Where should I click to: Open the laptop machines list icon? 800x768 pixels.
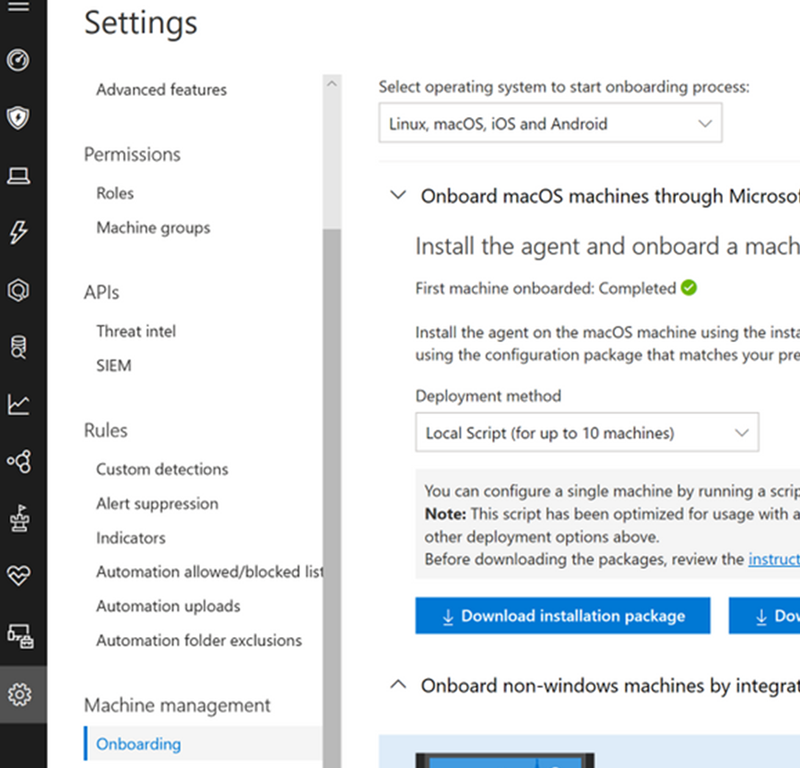pyautogui.click(x=18, y=176)
